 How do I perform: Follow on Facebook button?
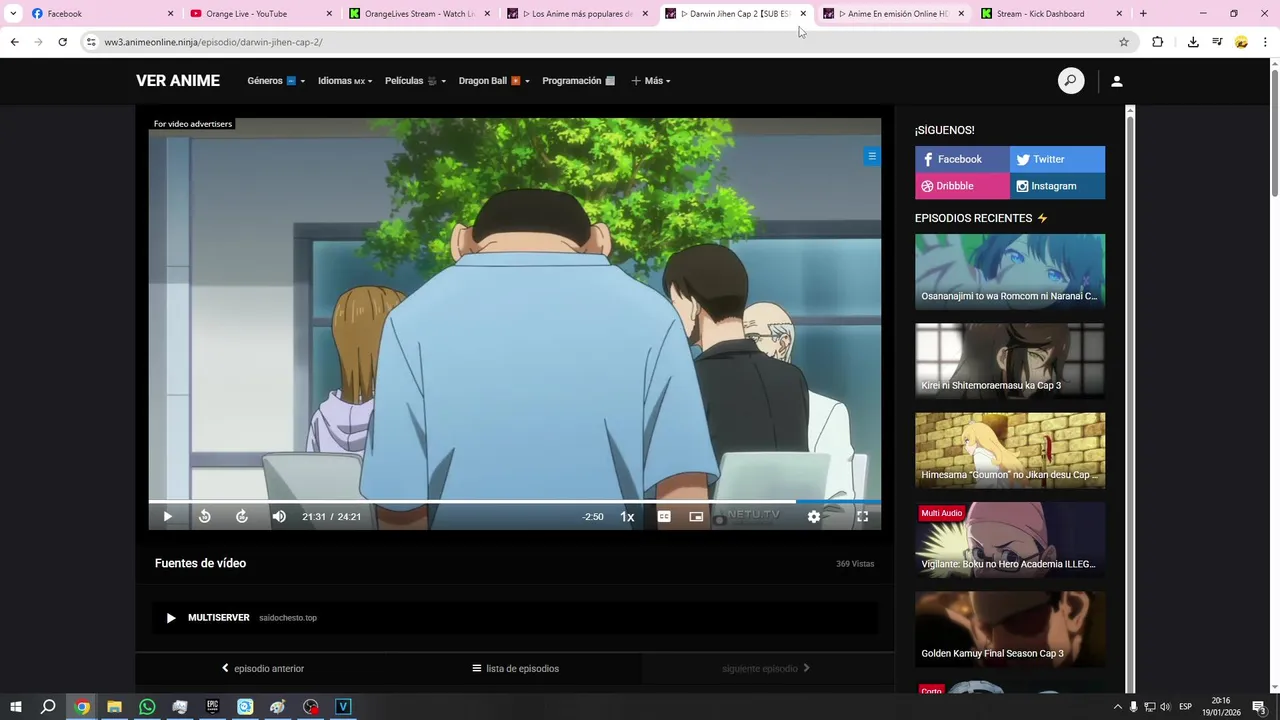[962, 159]
